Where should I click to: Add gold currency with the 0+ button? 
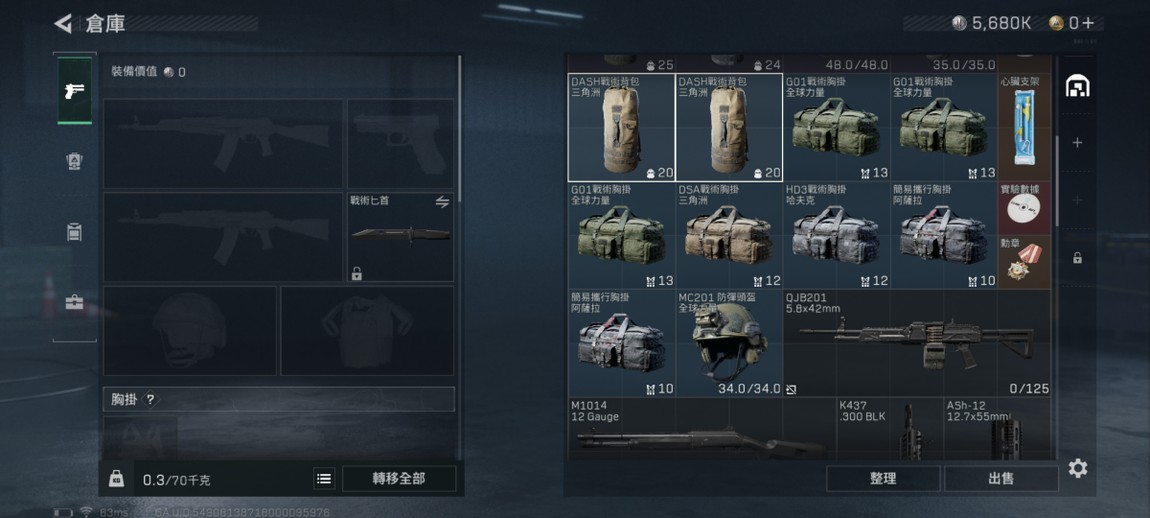tap(1076, 23)
